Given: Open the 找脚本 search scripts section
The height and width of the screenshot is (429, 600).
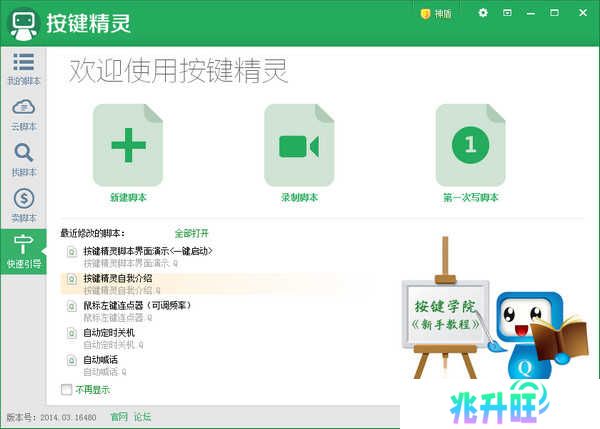Looking at the screenshot, I should tap(23, 160).
